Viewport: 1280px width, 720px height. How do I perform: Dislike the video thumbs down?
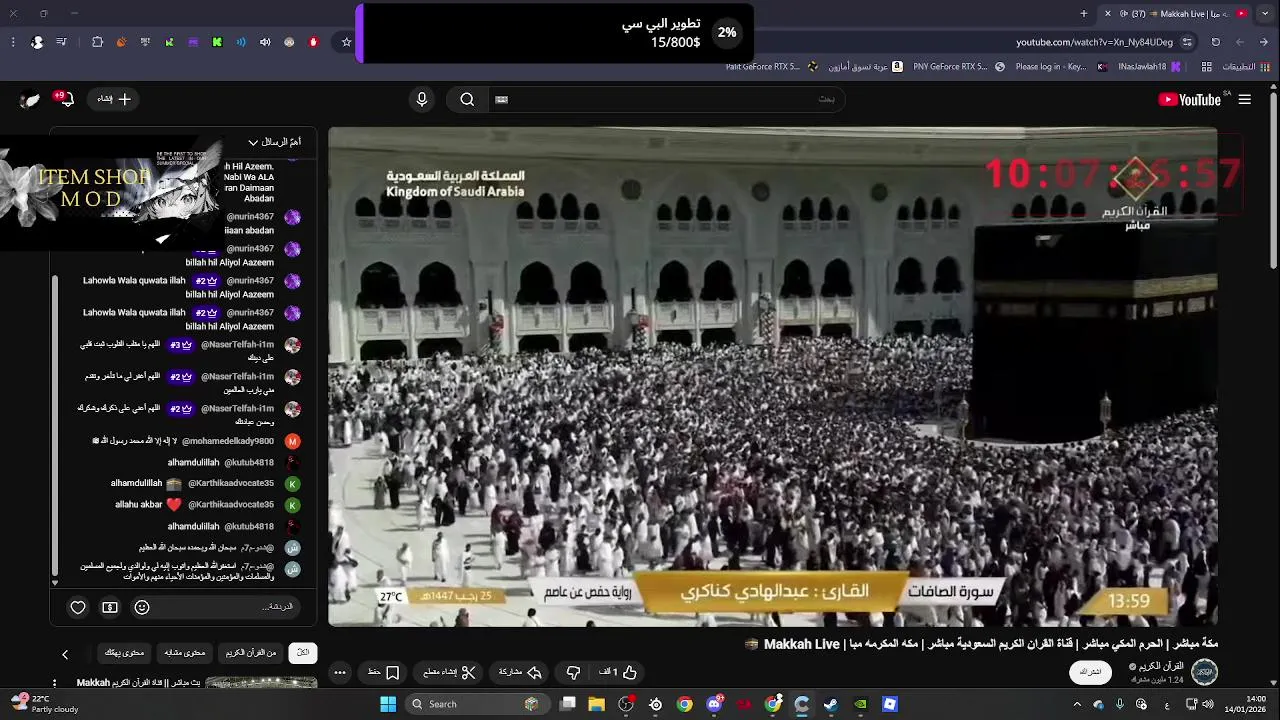click(x=573, y=672)
